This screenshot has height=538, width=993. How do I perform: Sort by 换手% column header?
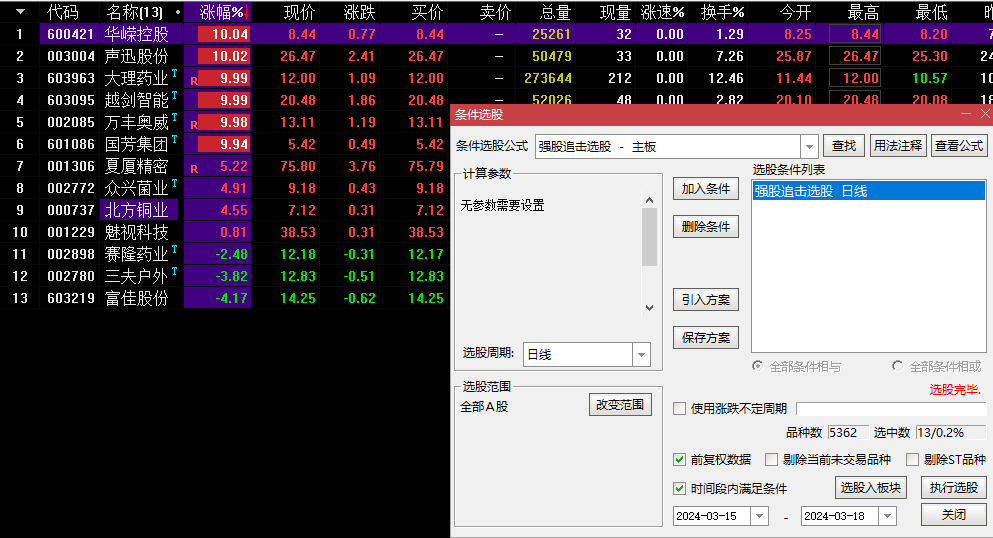(x=723, y=11)
